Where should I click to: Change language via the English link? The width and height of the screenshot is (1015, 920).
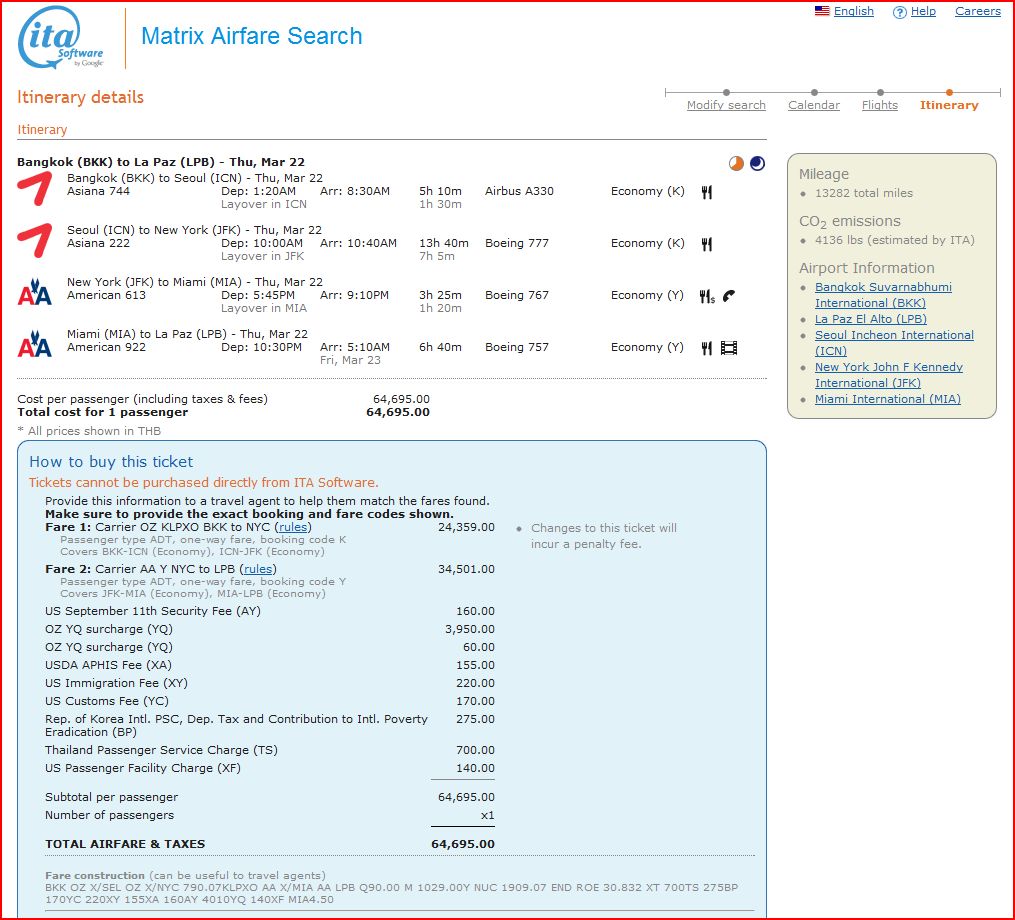tap(854, 11)
